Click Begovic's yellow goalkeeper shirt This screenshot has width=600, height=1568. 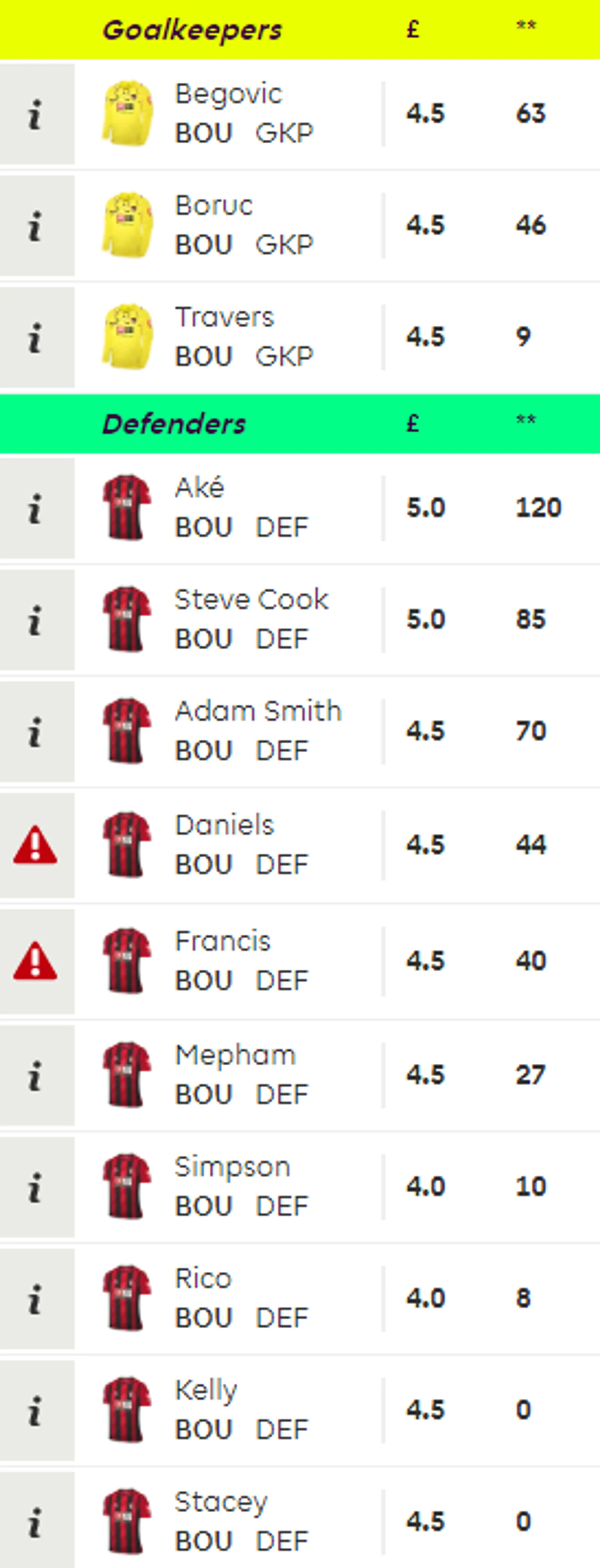(127, 114)
